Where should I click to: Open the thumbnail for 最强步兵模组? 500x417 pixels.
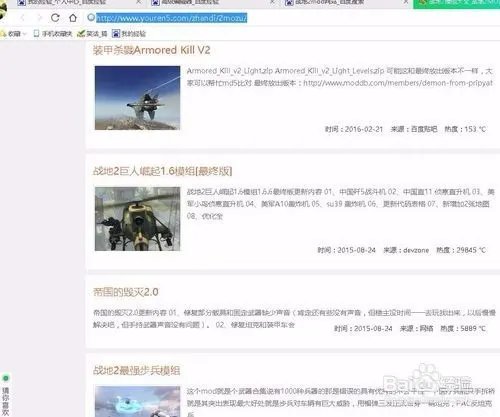pos(137,401)
